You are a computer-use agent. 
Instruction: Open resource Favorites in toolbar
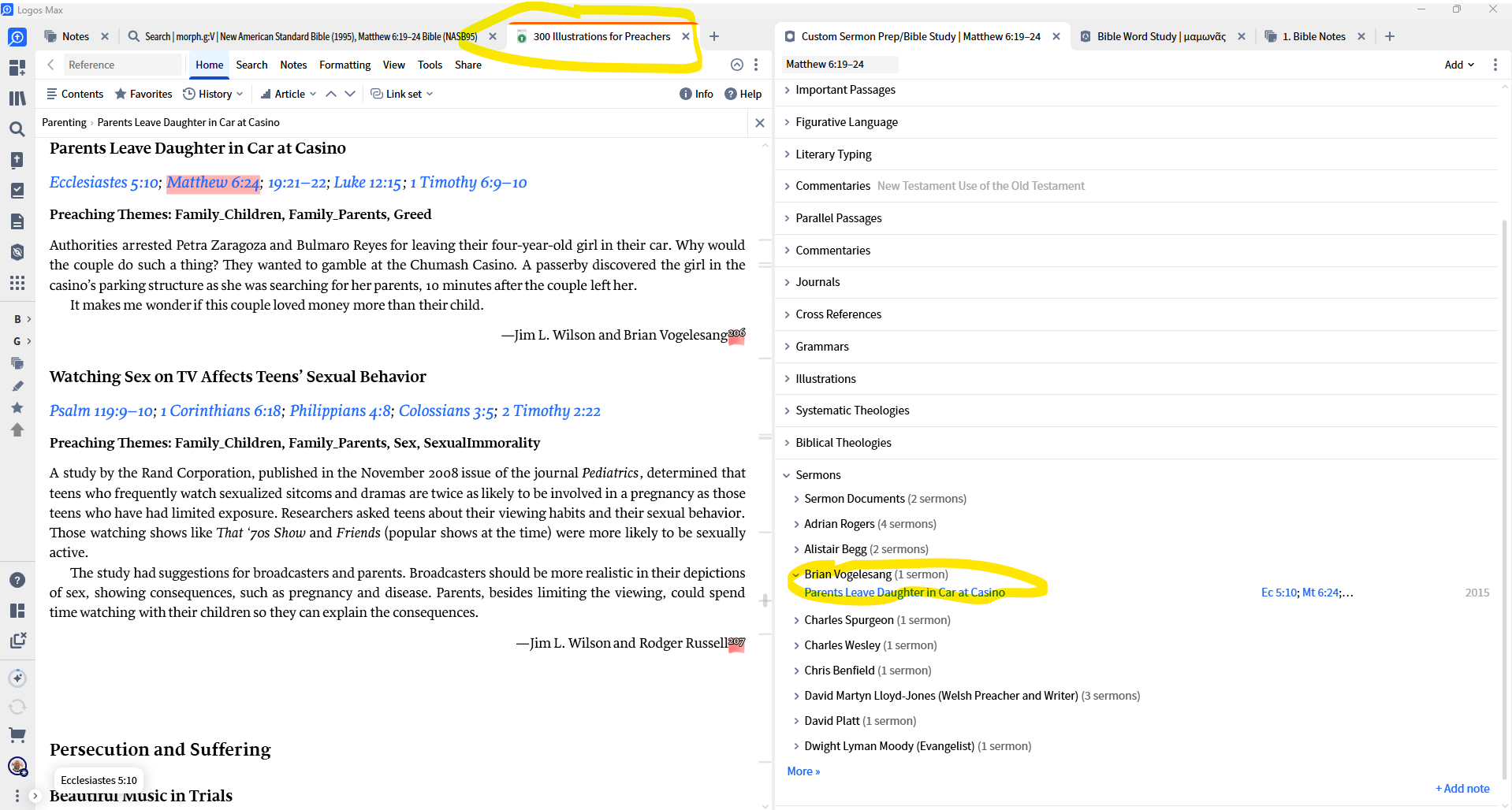pos(143,94)
